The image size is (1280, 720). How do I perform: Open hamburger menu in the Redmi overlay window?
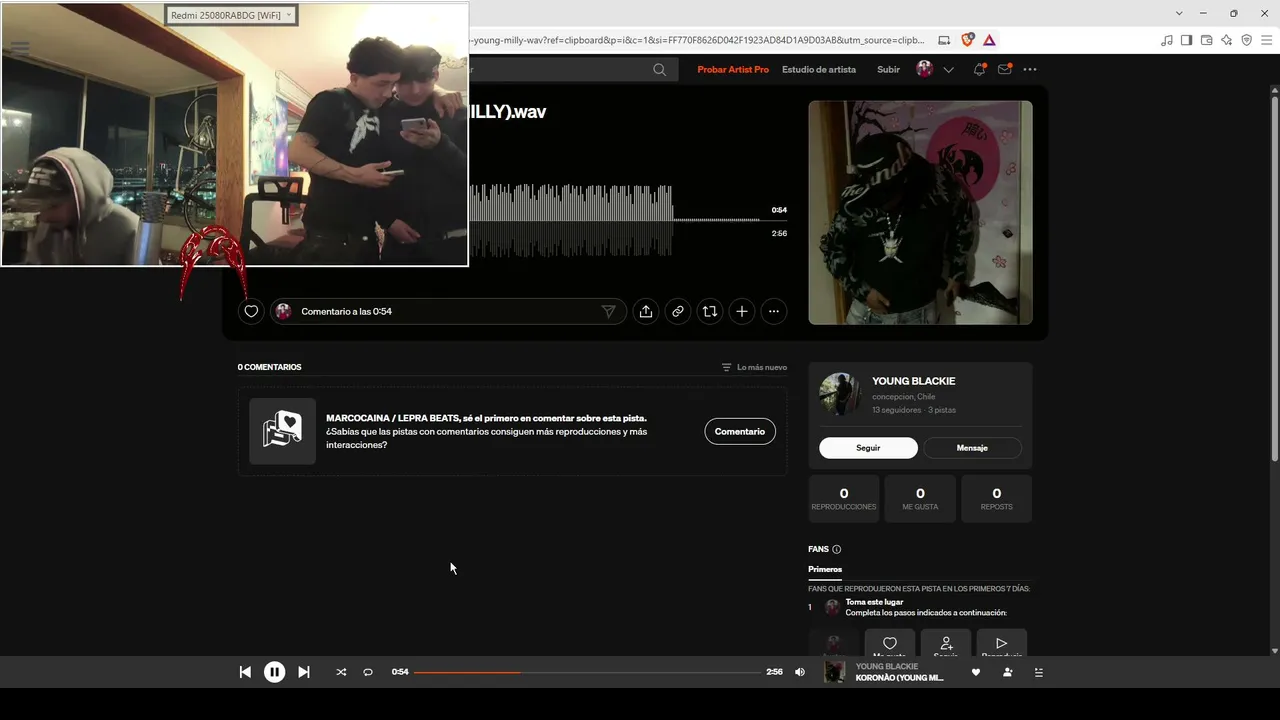[x=20, y=47]
